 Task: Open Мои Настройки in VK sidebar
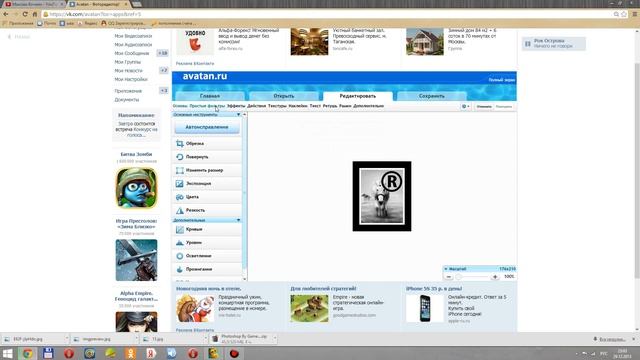pos(131,79)
